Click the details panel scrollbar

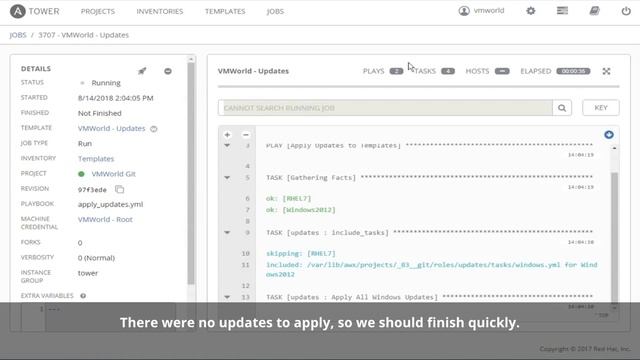coord(191,173)
